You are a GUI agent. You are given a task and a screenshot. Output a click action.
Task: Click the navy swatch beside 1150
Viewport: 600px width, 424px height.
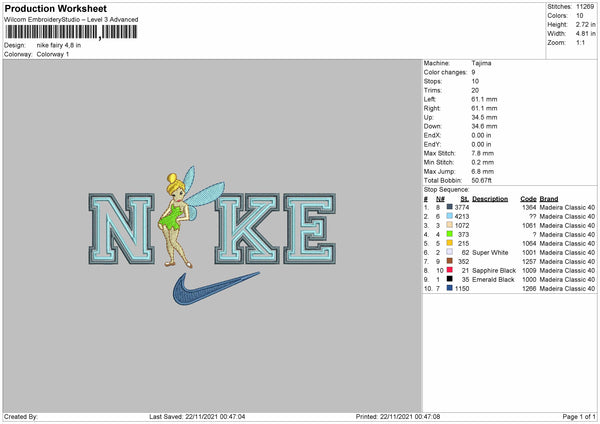(x=449, y=288)
